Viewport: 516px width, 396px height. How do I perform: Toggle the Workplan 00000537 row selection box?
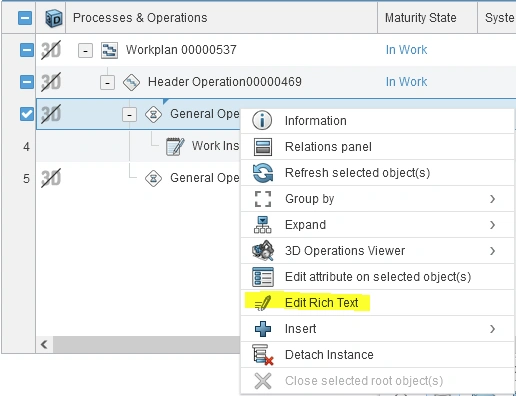coord(27,50)
